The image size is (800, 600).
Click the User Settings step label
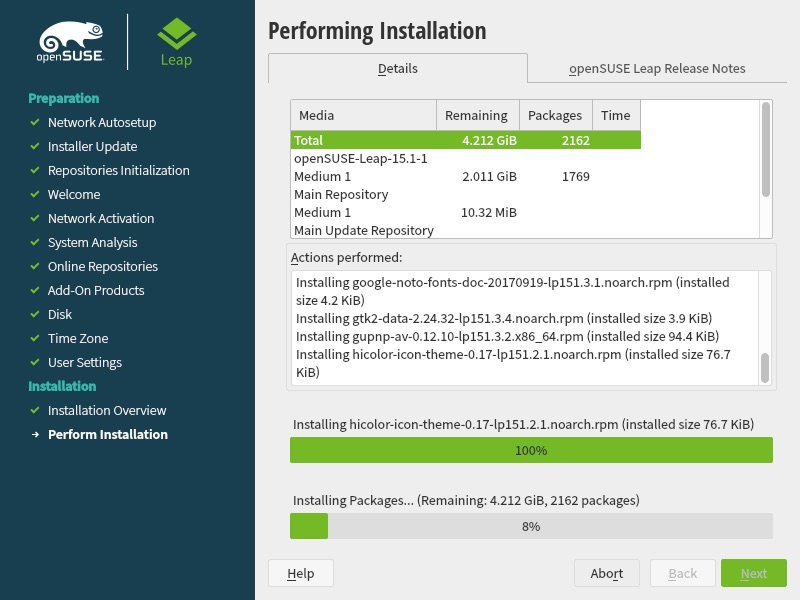coord(85,362)
